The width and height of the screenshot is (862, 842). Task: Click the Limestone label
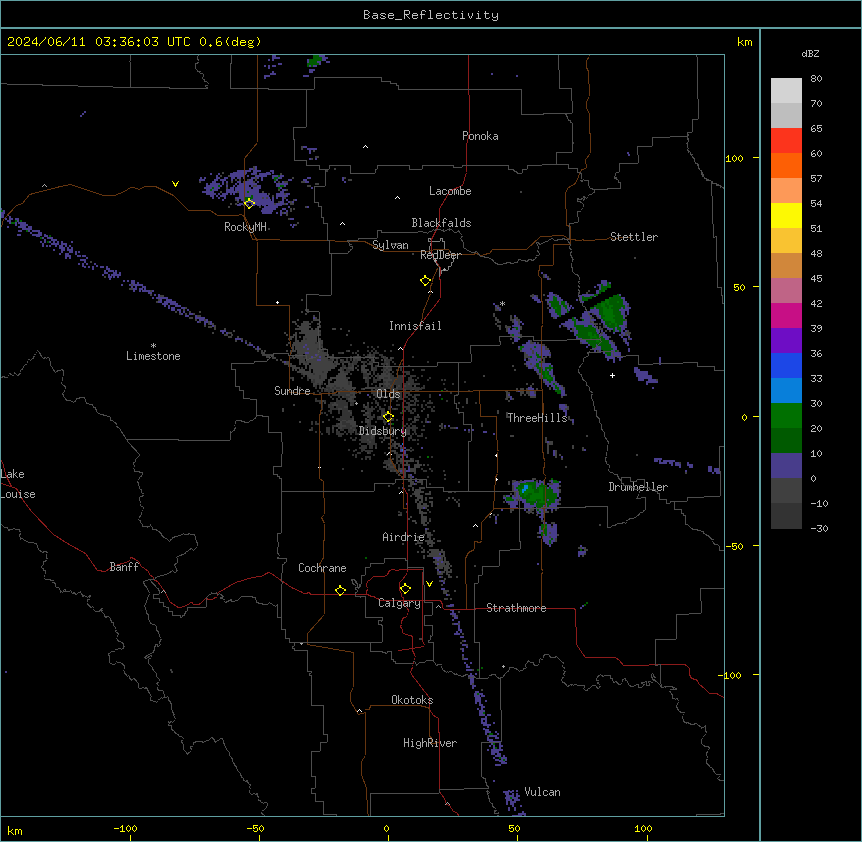click(x=153, y=356)
